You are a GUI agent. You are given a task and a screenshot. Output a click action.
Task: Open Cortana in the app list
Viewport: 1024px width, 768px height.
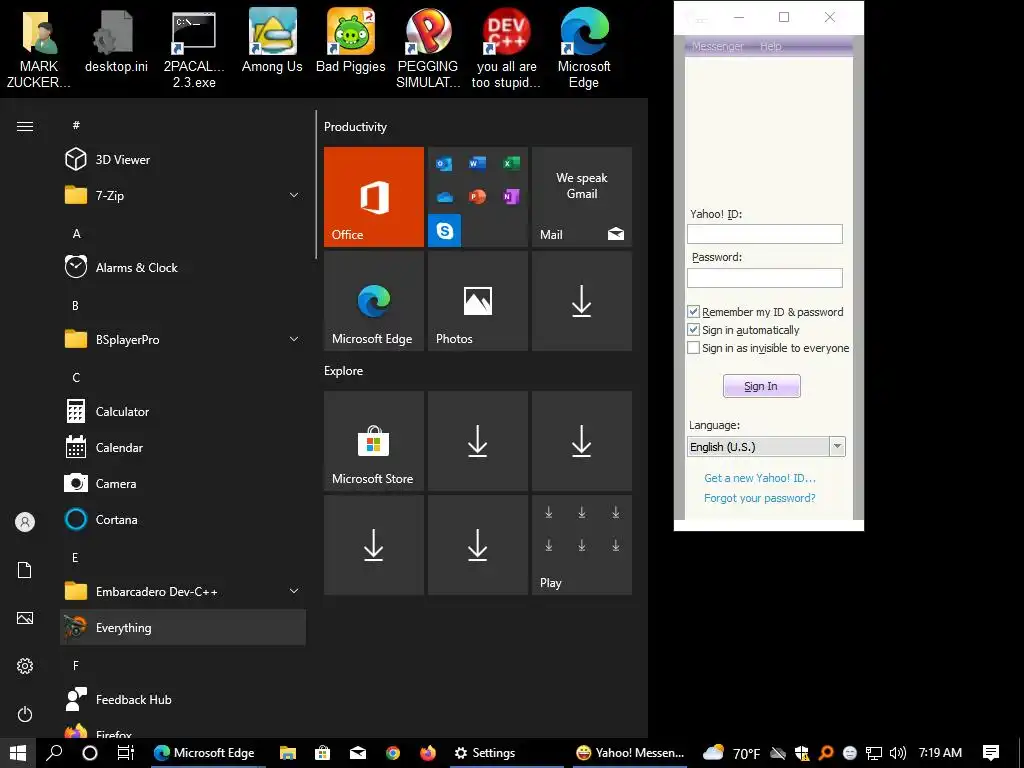183,520
